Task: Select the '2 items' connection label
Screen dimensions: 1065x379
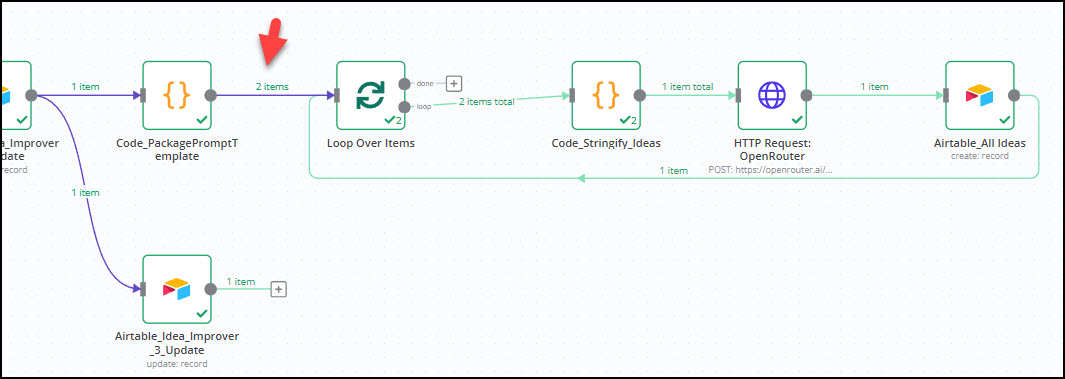Action: click(272, 86)
